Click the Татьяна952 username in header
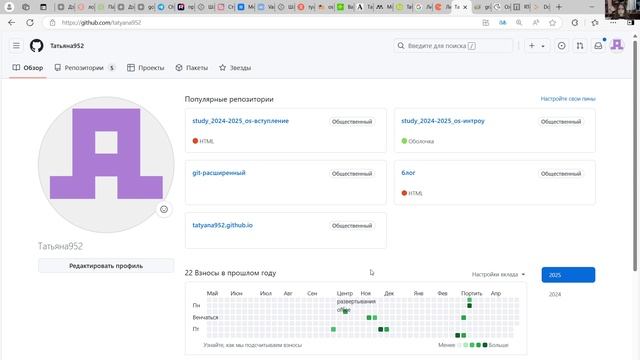The width and height of the screenshot is (640, 360). pyautogui.click(x=67, y=46)
